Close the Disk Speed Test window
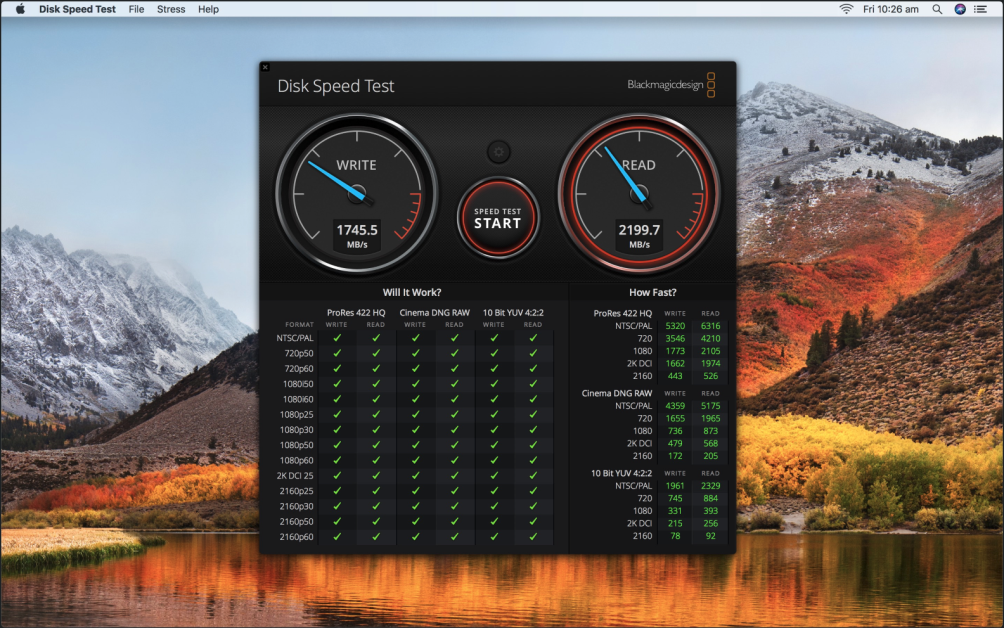 point(265,67)
